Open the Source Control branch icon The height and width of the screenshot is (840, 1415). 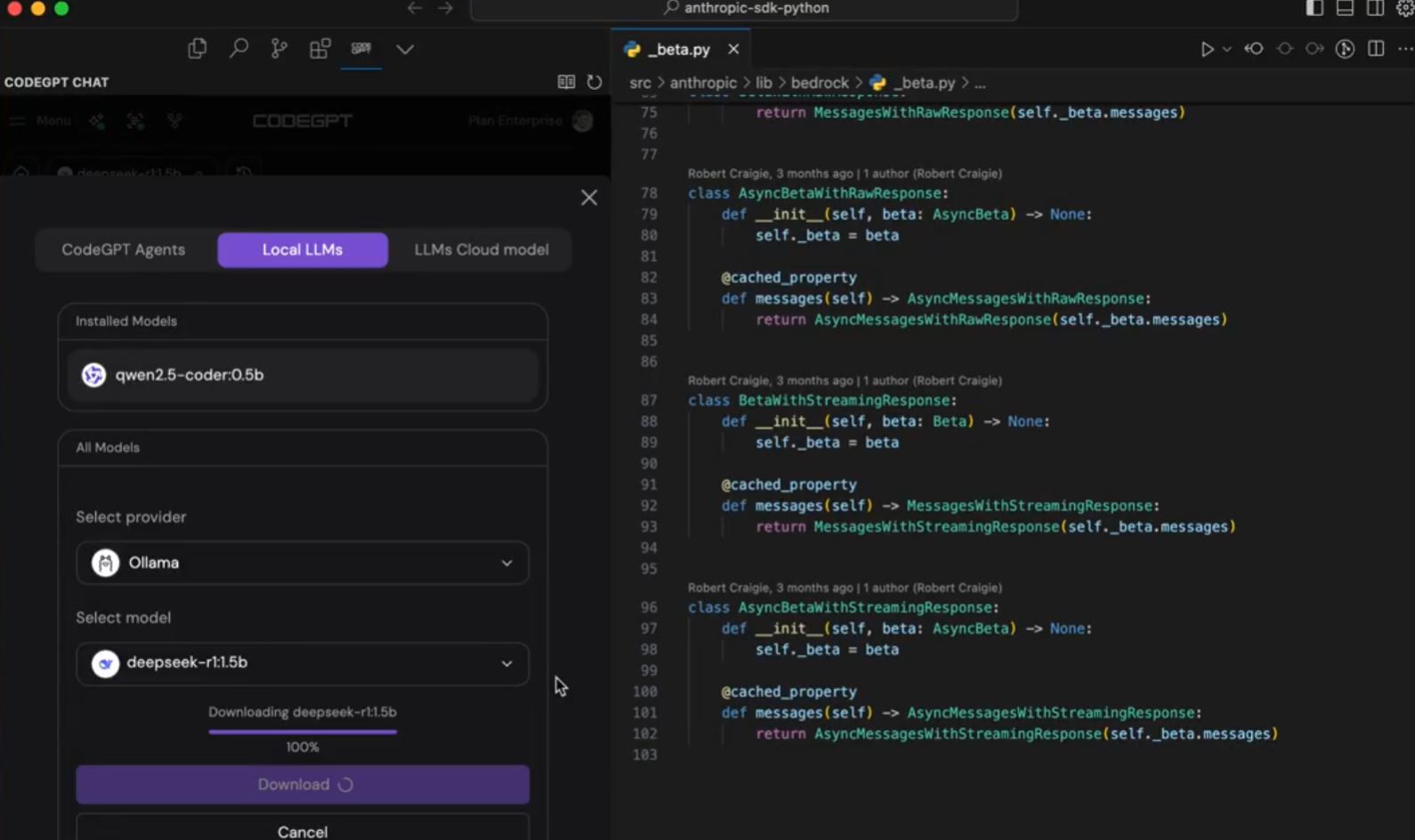(x=279, y=49)
